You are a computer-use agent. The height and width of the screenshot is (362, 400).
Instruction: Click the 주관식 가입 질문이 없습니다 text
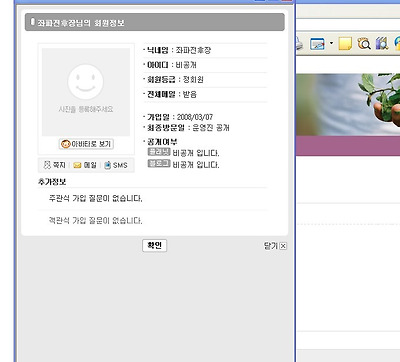point(96,199)
